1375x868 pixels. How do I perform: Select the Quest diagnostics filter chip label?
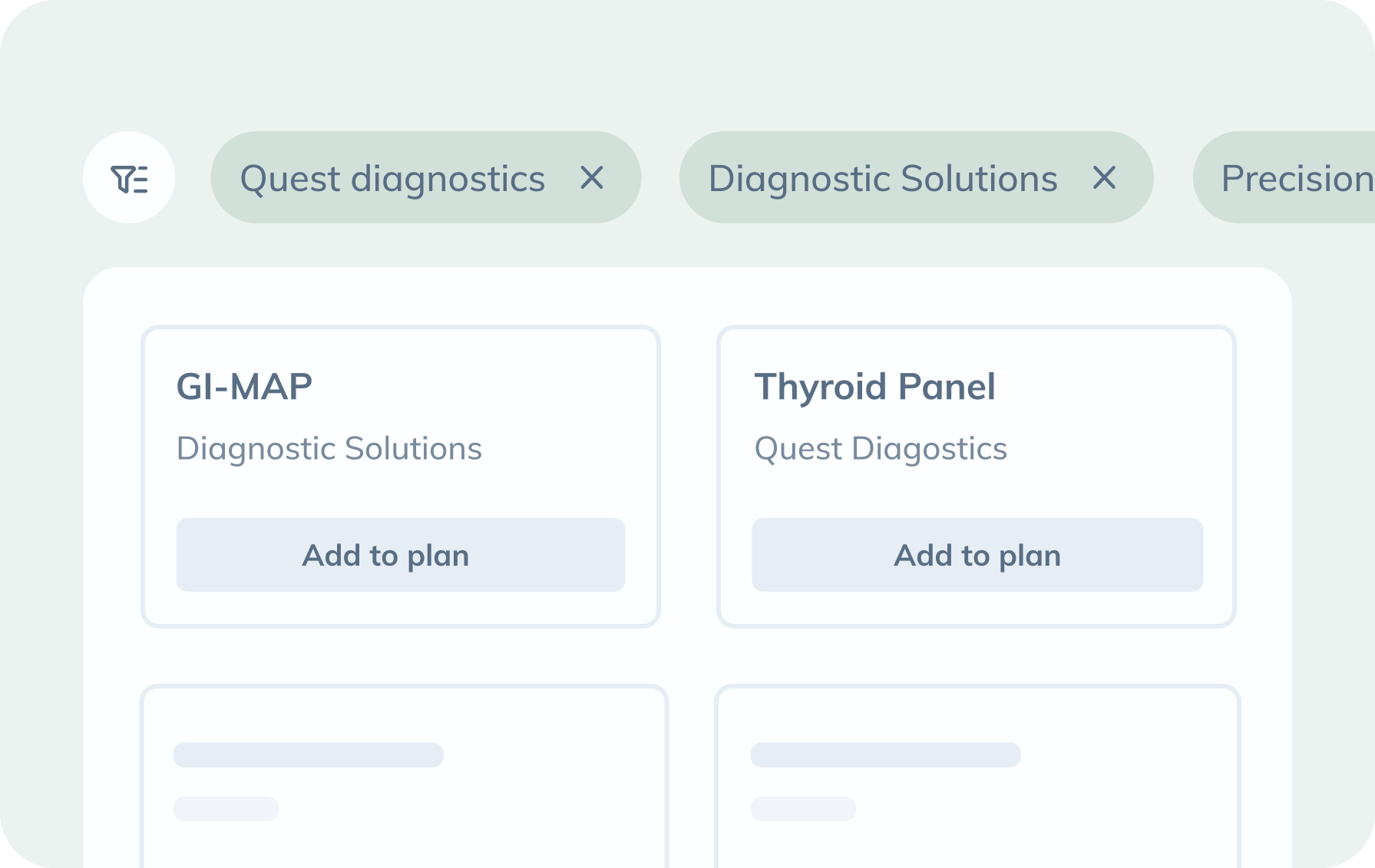(x=392, y=179)
